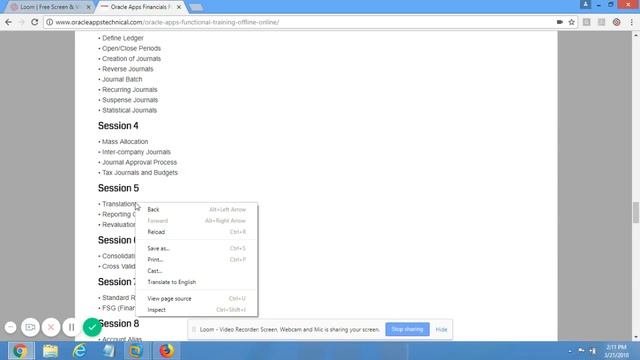Click the Mass Allocation item
Viewport: 640px width, 360px height.
(125, 142)
